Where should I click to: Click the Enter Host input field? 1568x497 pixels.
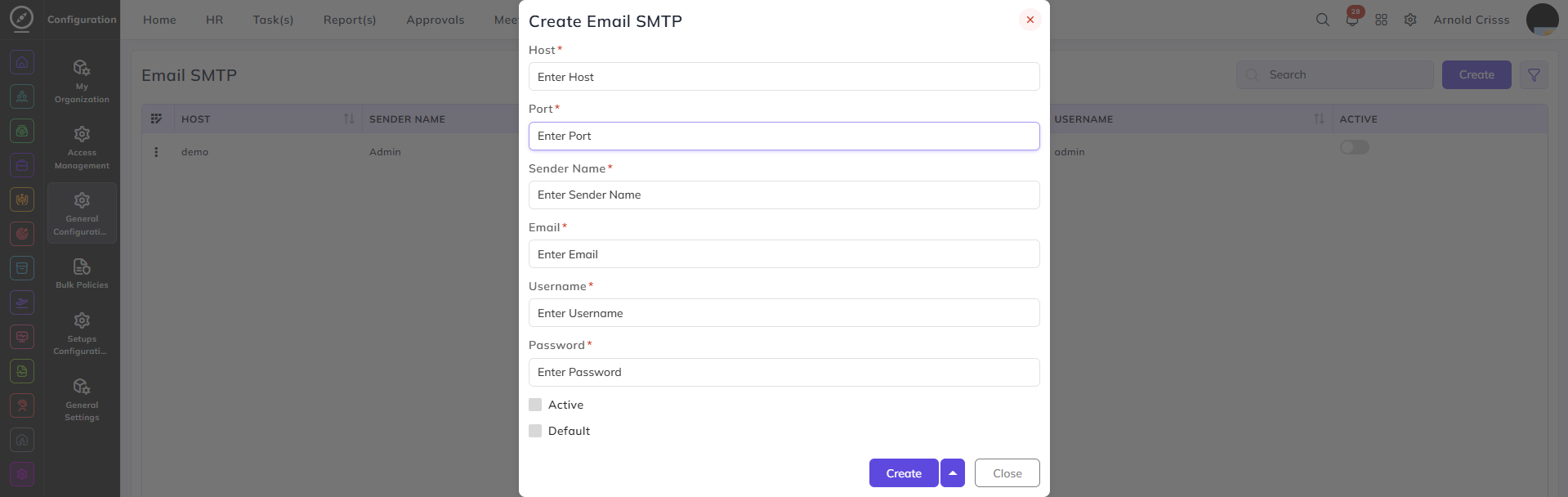click(784, 77)
